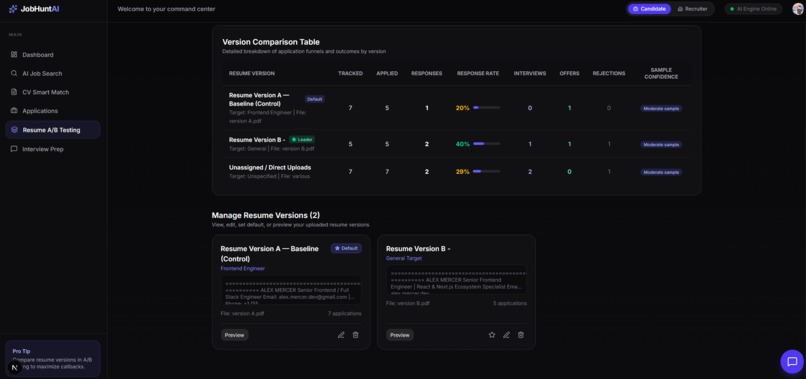The height and width of the screenshot is (379, 806).
Task: Open AI Job Search in sidebar
Action: [x=52, y=74]
